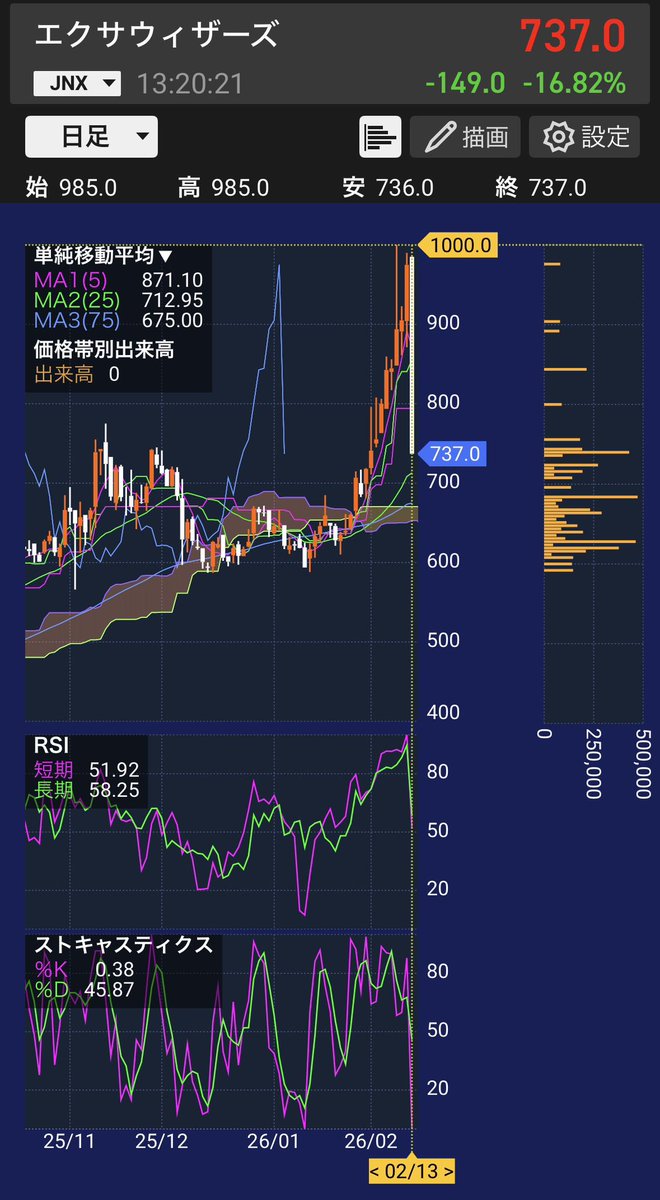
Task: Click the 250,000 volume axis label
Action: click(x=592, y=762)
